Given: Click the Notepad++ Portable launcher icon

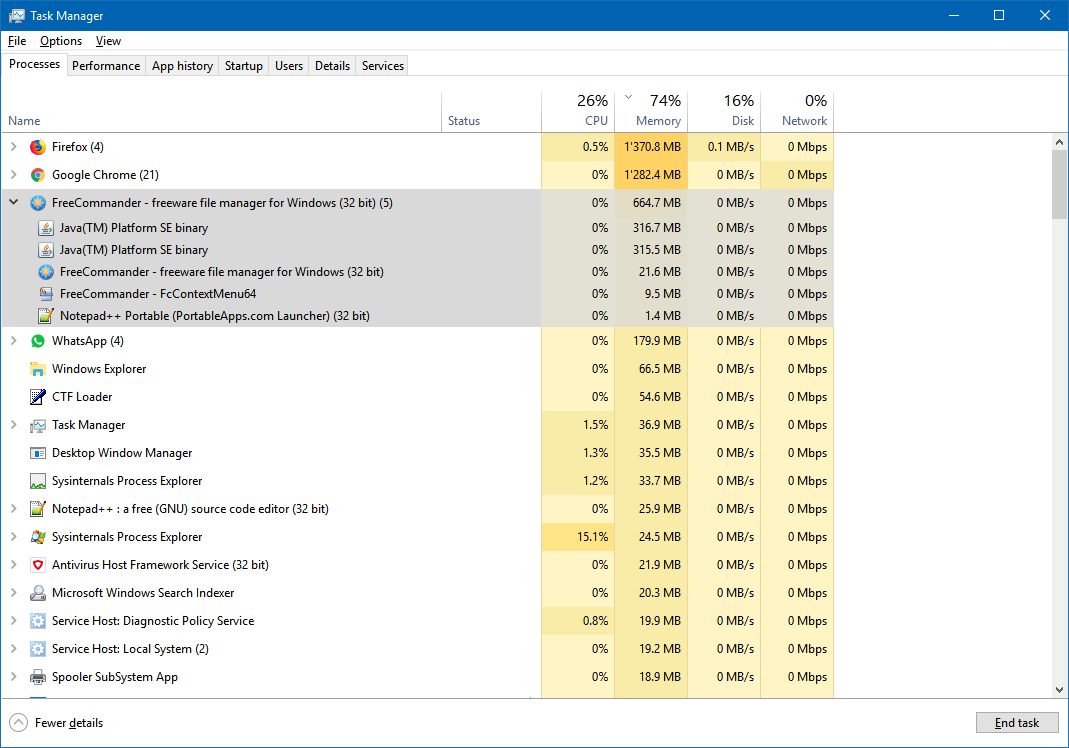Looking at the screenshot, I should pyautogui.click(x=46, y=316).
